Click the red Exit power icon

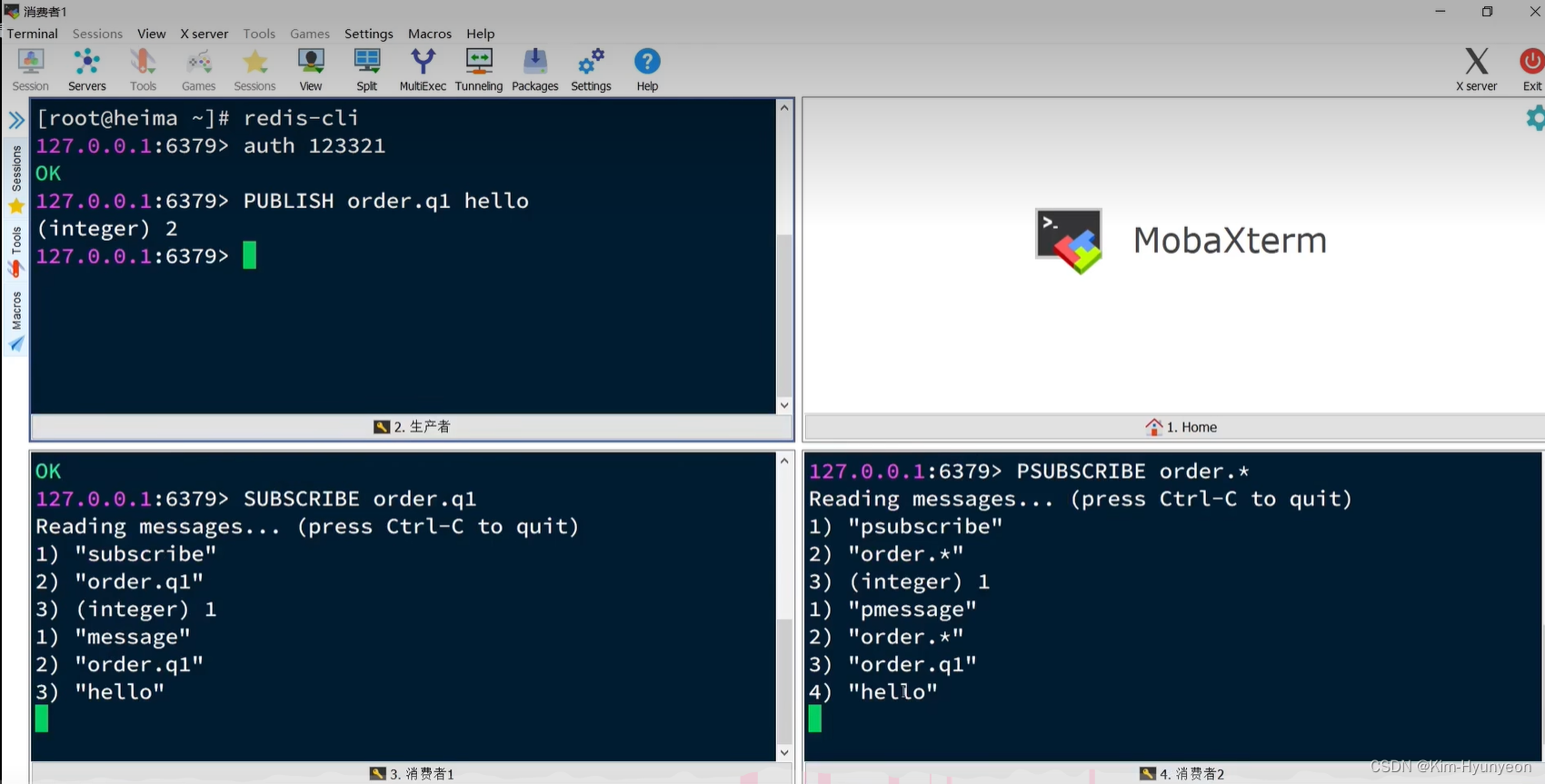[1532, 70]
